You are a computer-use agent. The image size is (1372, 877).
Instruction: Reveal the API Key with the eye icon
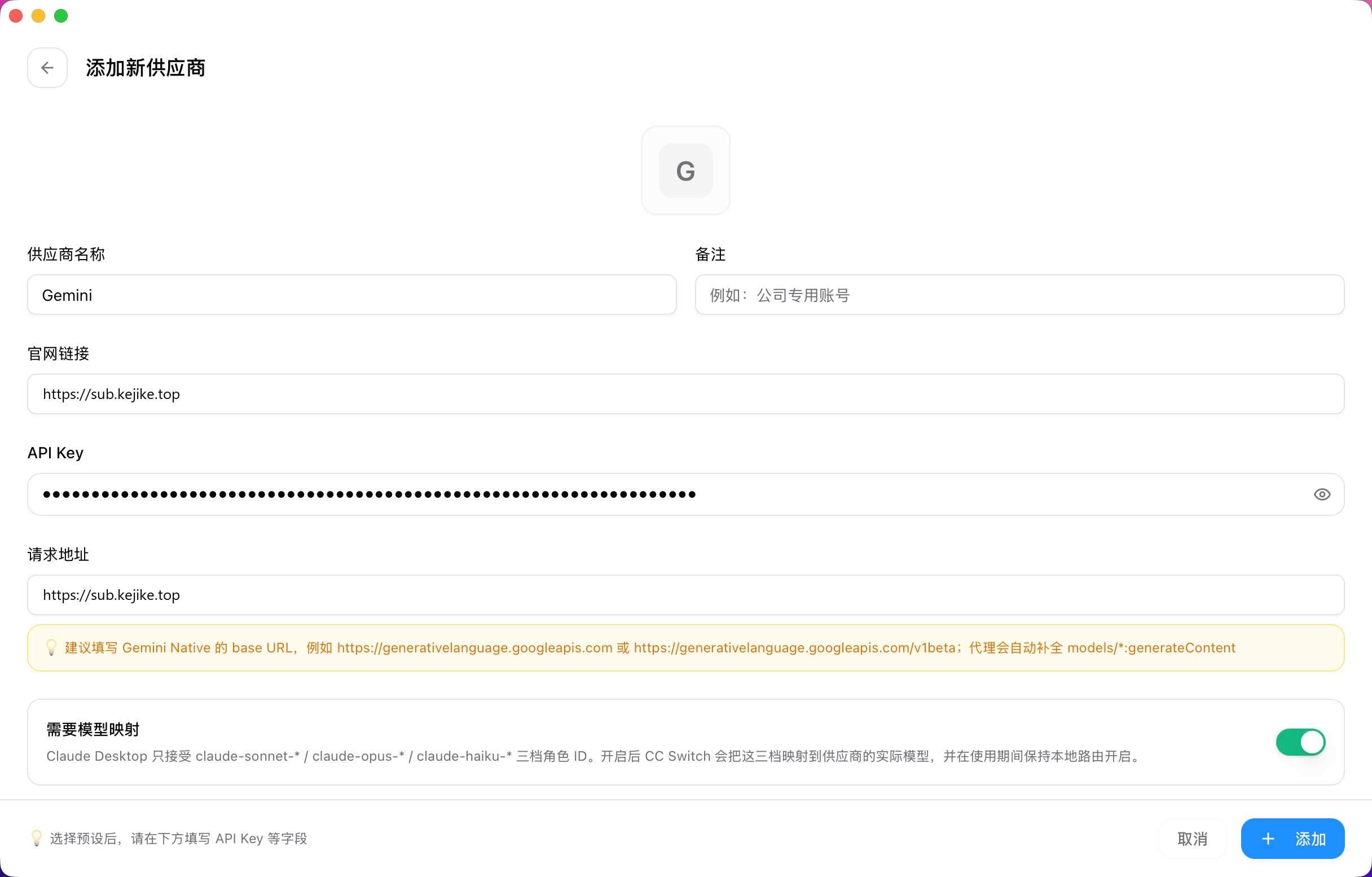click(x=1322, y=494)
